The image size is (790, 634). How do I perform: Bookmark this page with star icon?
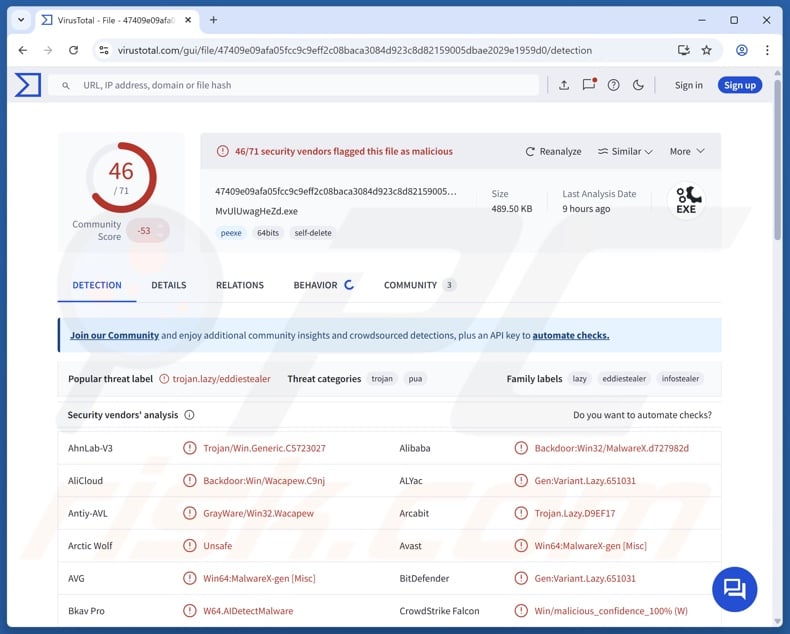click(x=706, y=50)
